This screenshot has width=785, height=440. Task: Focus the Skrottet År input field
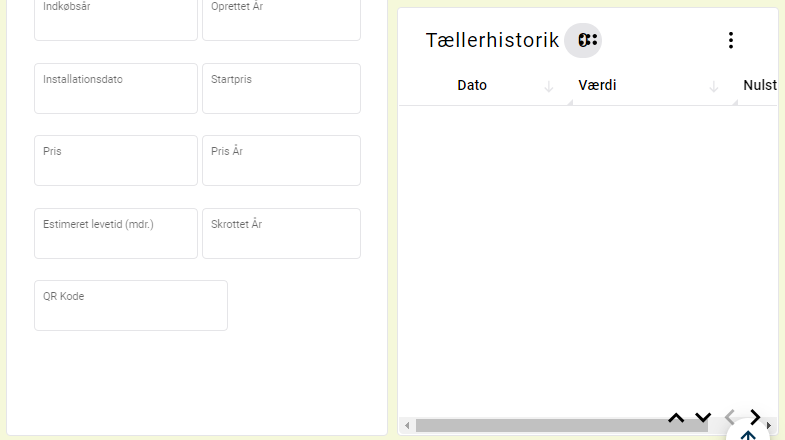(281, 234)
